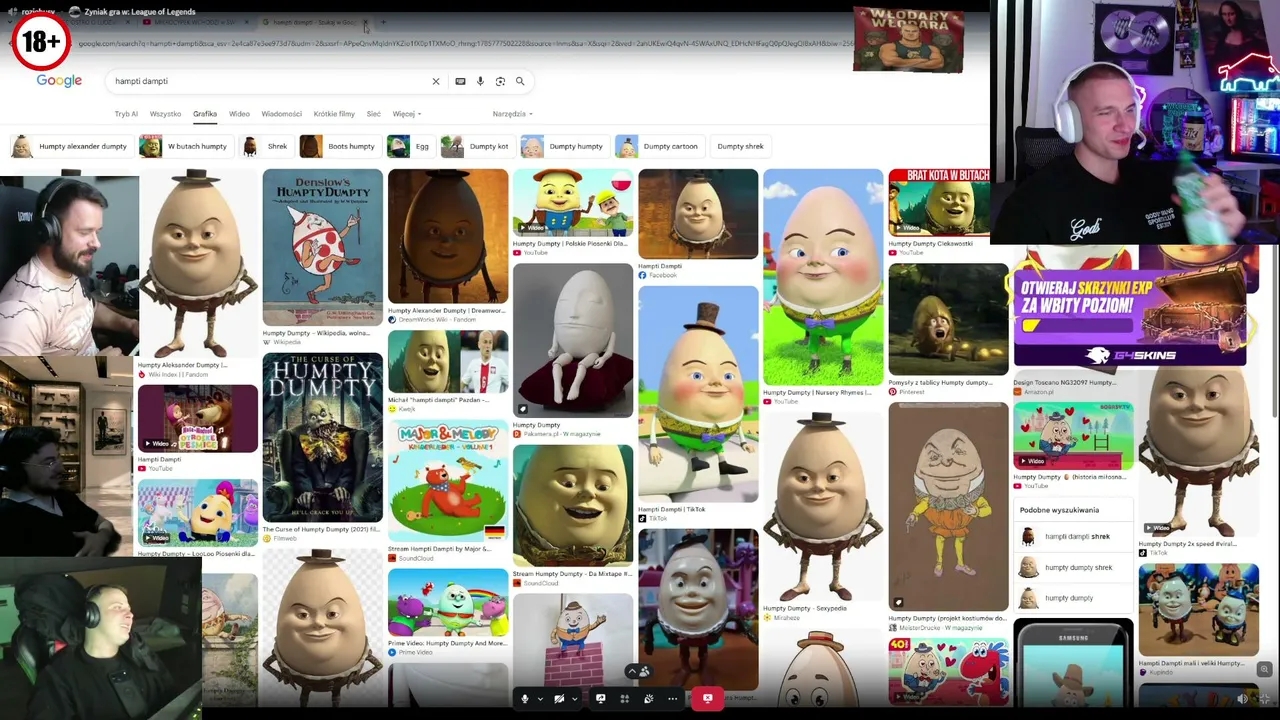Open the Krótkie filmy tab
Screen dimensions: 1280x720
(x=334, y=114)
